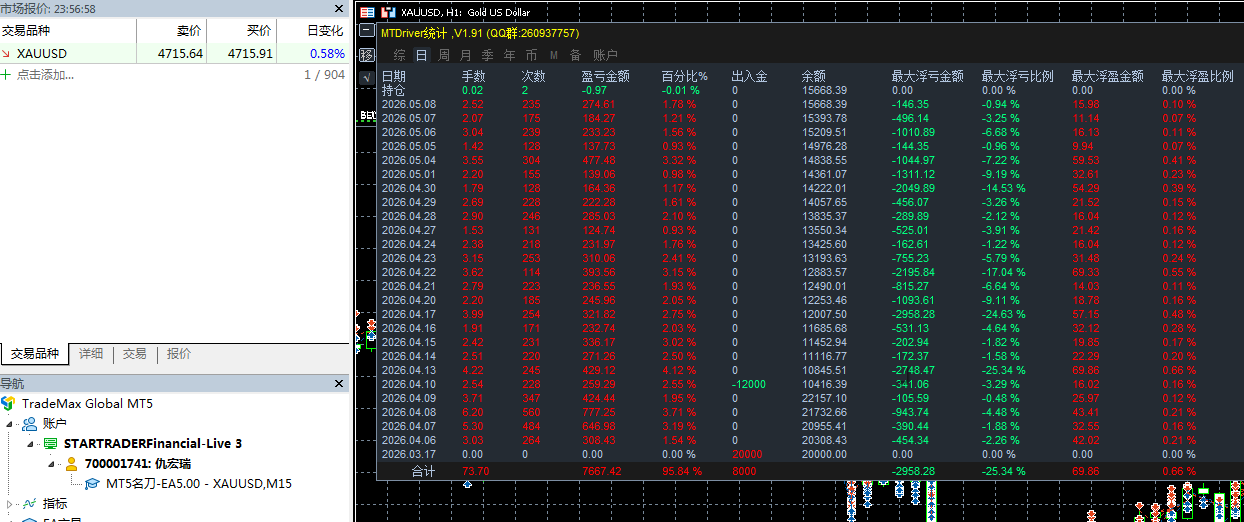
Task: Click the 移 move button left of panel
Action: click(367, 55)
